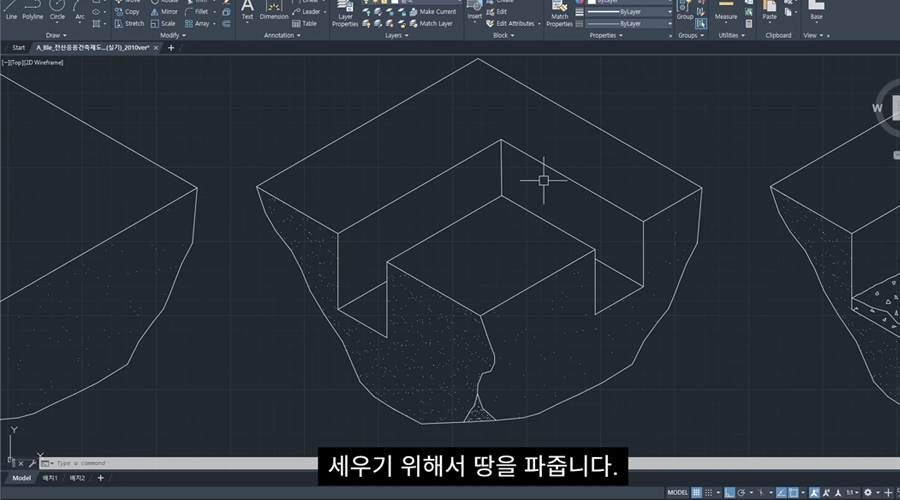The height and width of the screenshot is (500, 900).
Task: Click Match Properties tool
Action: [560, 14]
